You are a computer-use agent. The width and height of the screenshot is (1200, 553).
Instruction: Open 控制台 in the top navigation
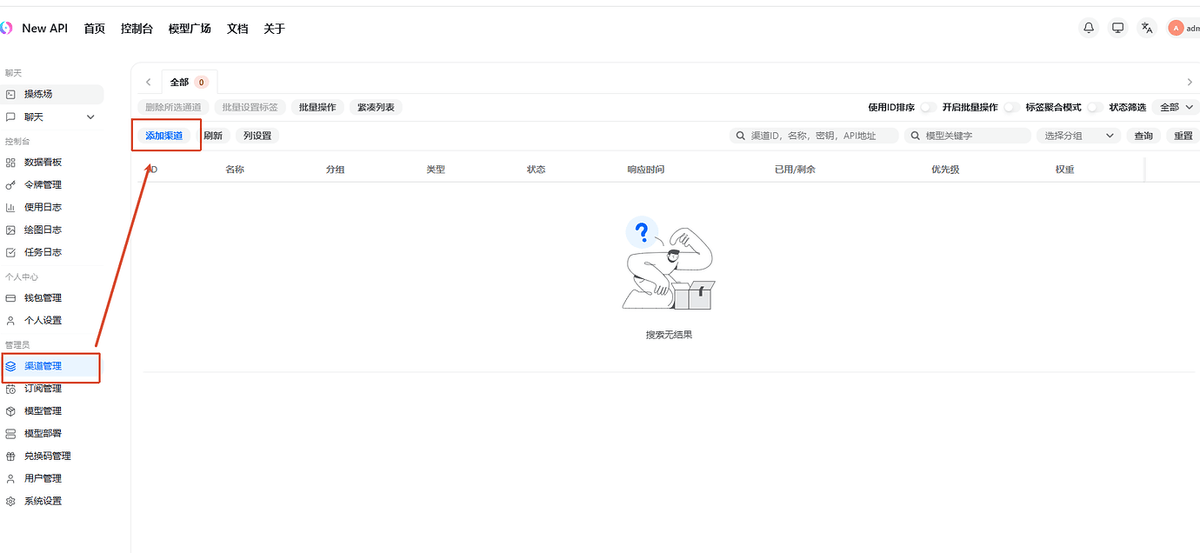[x=137, y=28]
